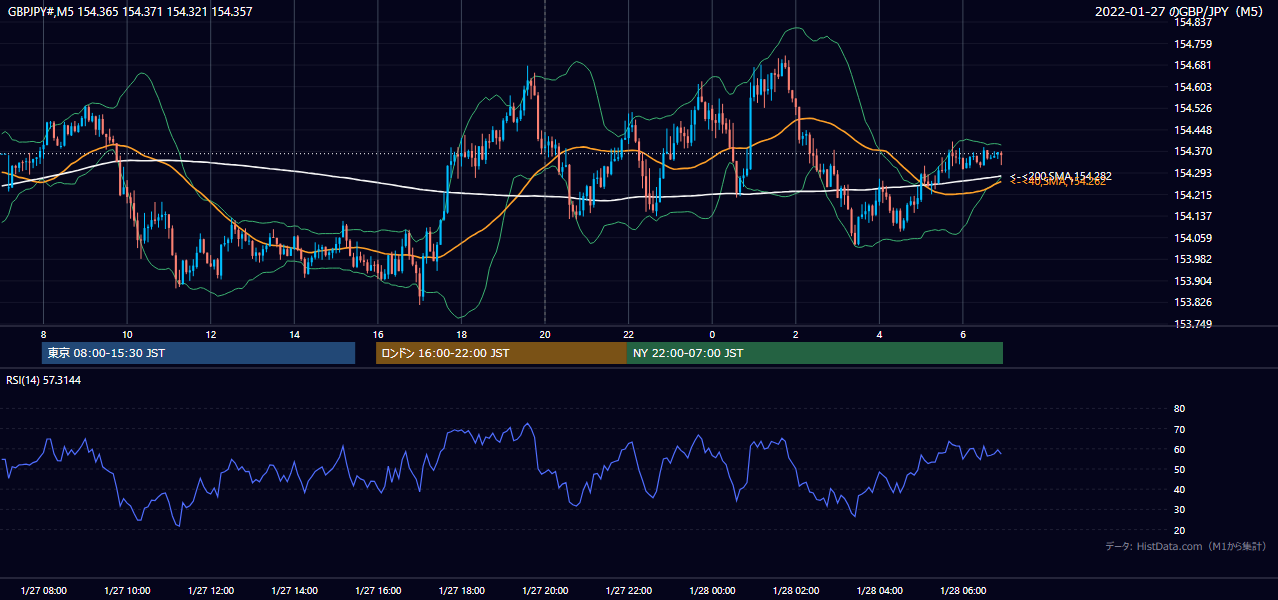Screen dimensions: 1278x600
Task: Click price axis label 154.137
Action: coord(1194,216)
